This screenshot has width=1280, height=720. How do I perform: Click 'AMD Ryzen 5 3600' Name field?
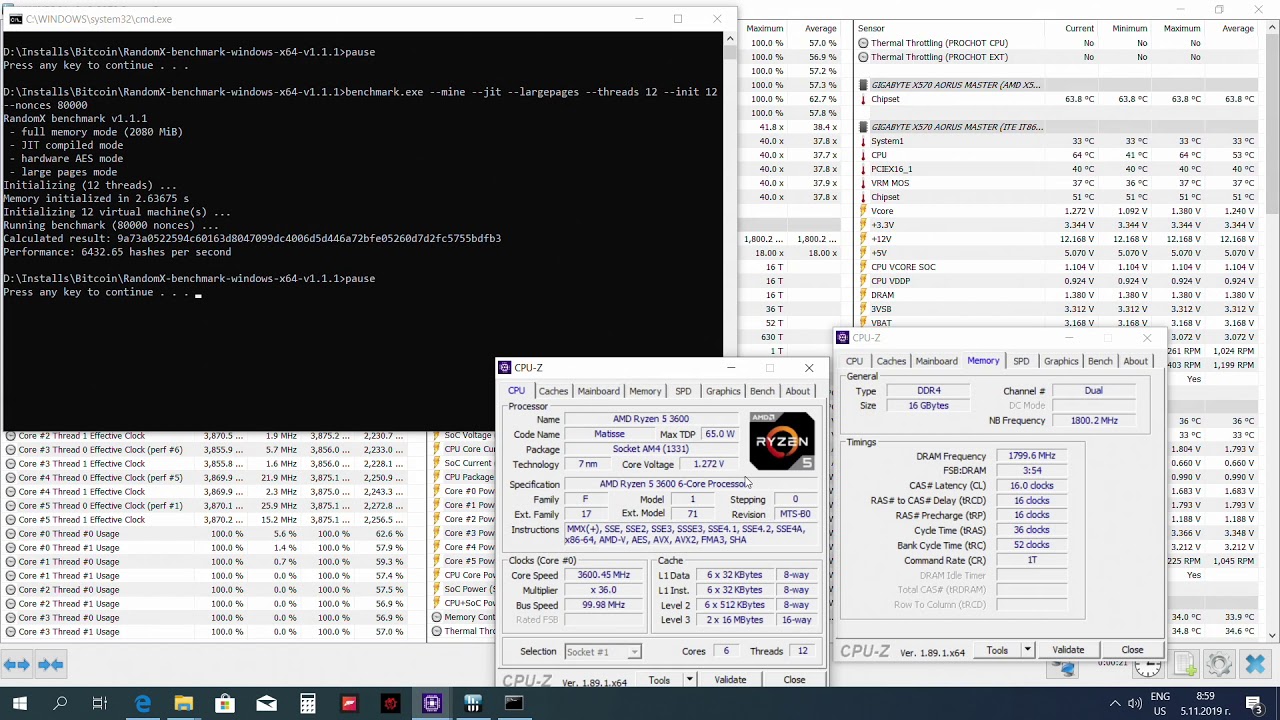coord(651,420)
